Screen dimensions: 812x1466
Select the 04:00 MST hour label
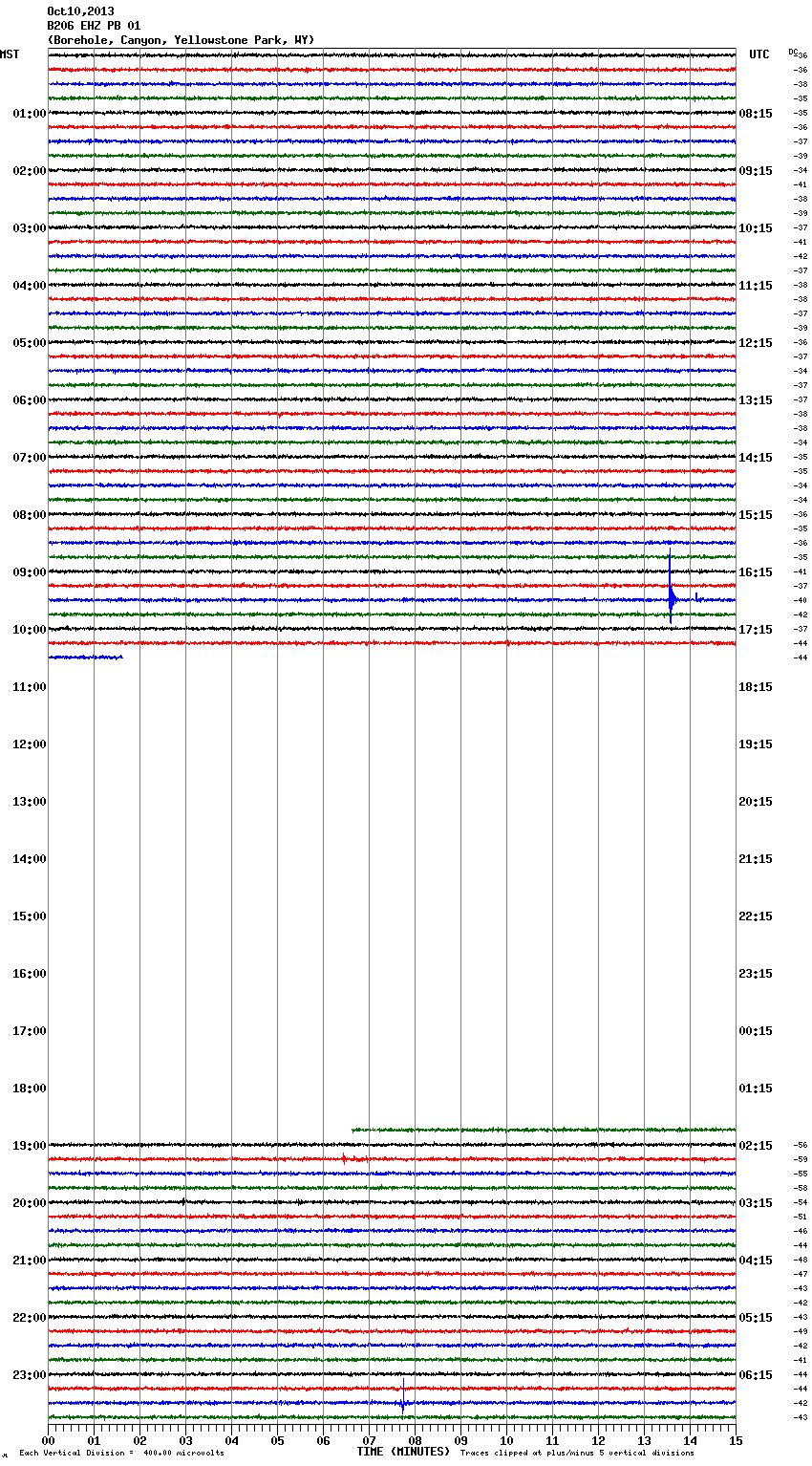click(x=30, y=286)
